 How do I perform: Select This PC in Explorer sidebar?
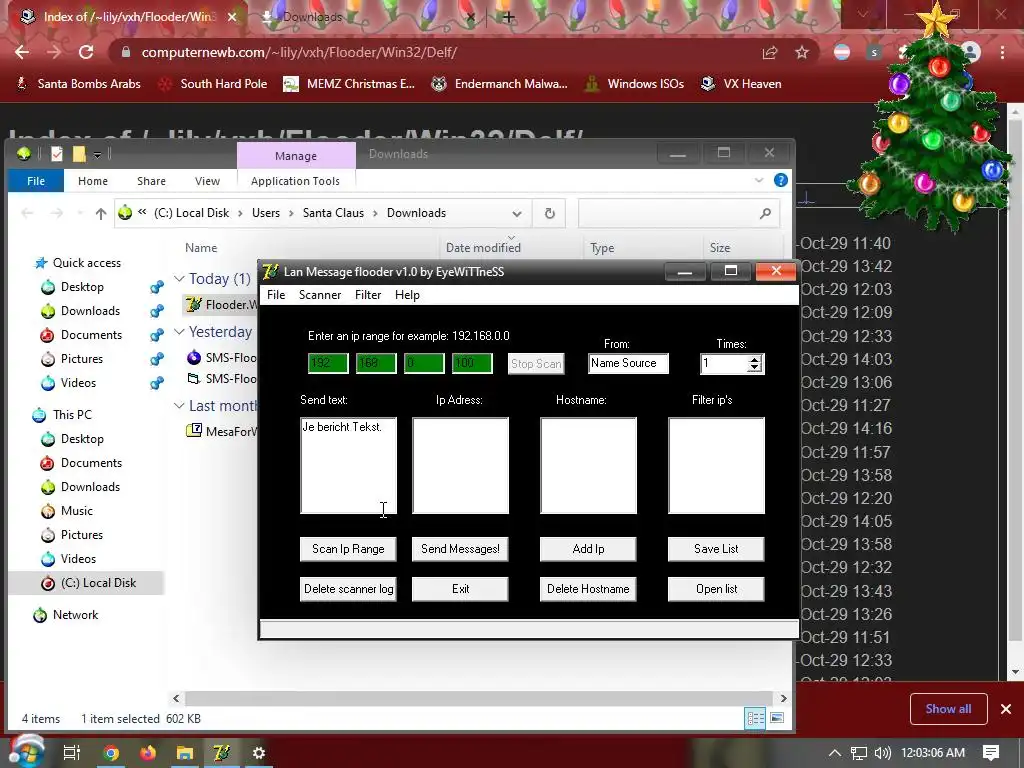tap(72, 415)
